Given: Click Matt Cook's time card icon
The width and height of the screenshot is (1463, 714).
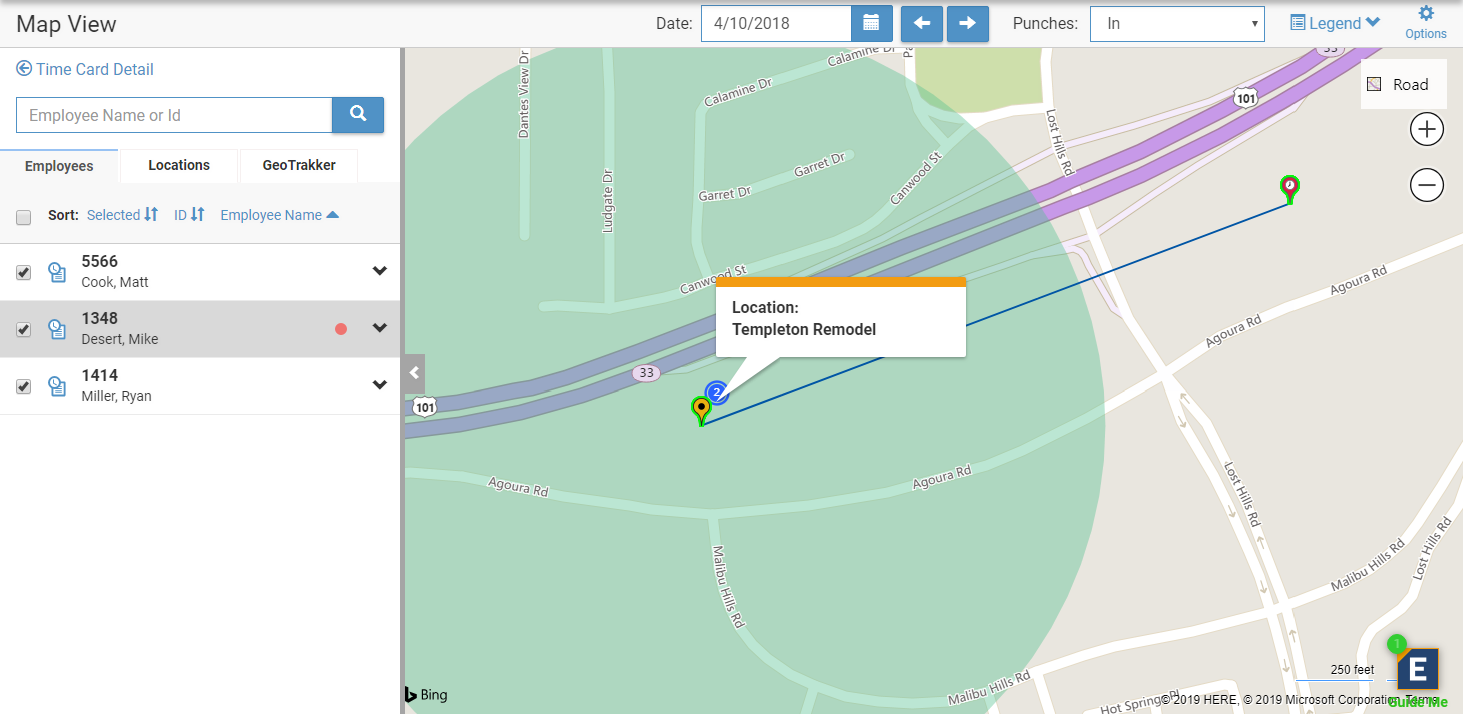Looking at the screenshot, I should pos(57,272).
